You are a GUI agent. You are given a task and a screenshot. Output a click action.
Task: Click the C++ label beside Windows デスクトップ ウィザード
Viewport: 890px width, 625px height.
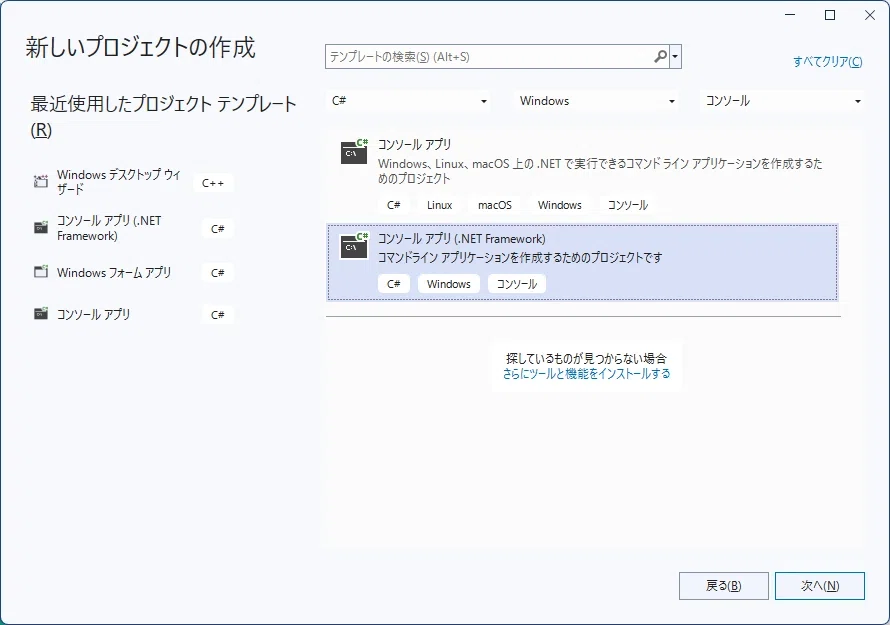[x=213, y=183]
